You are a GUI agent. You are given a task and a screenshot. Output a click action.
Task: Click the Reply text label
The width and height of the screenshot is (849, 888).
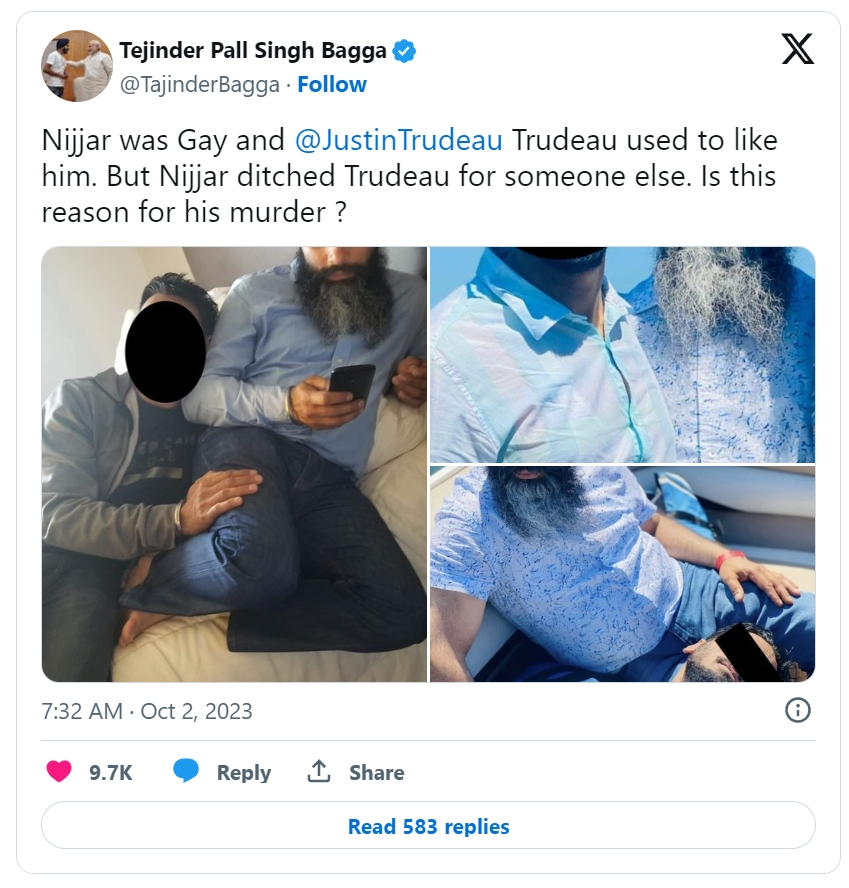(x=244, y=773)
